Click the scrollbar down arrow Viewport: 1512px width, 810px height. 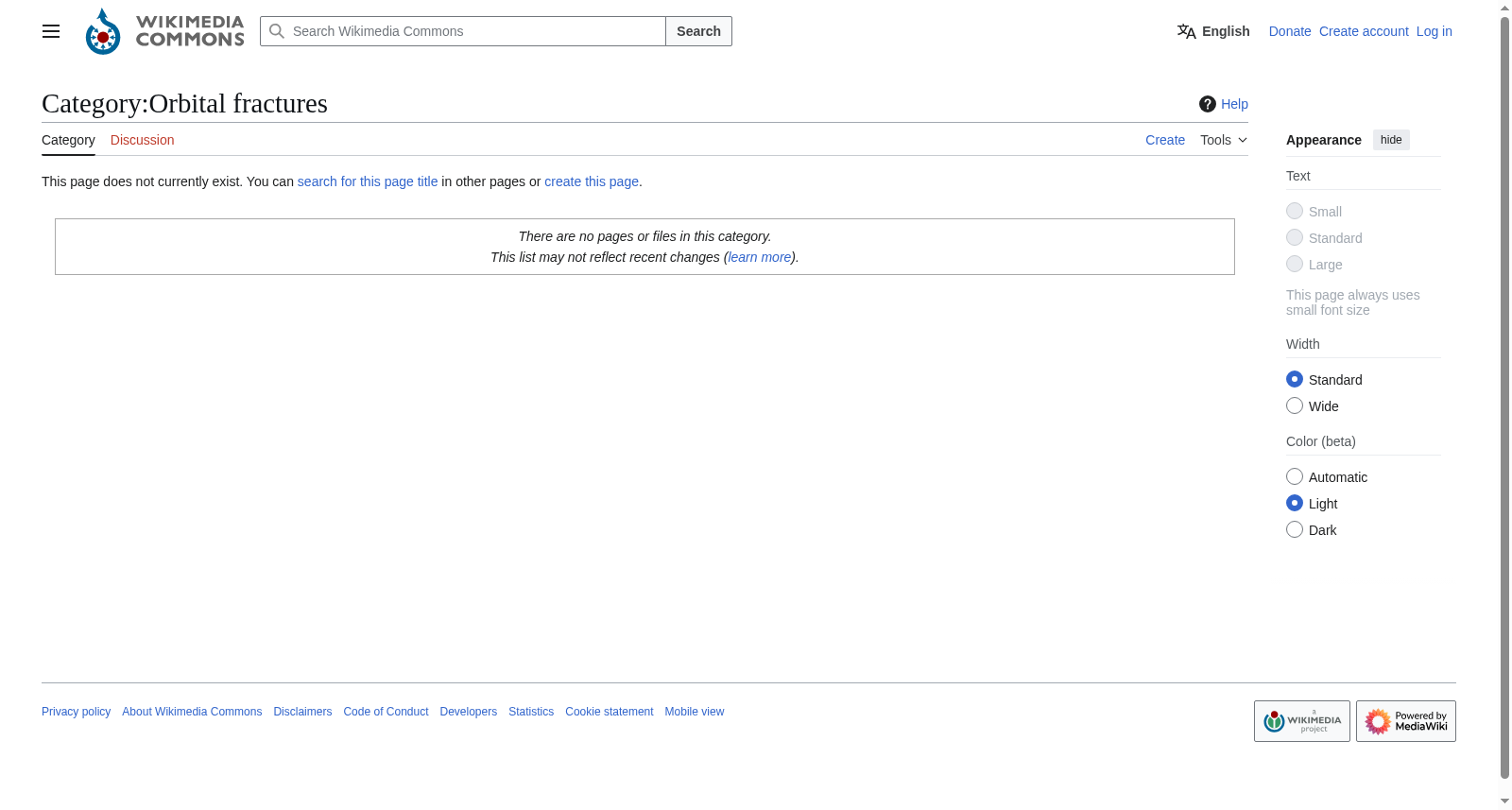coord(1504,801)
